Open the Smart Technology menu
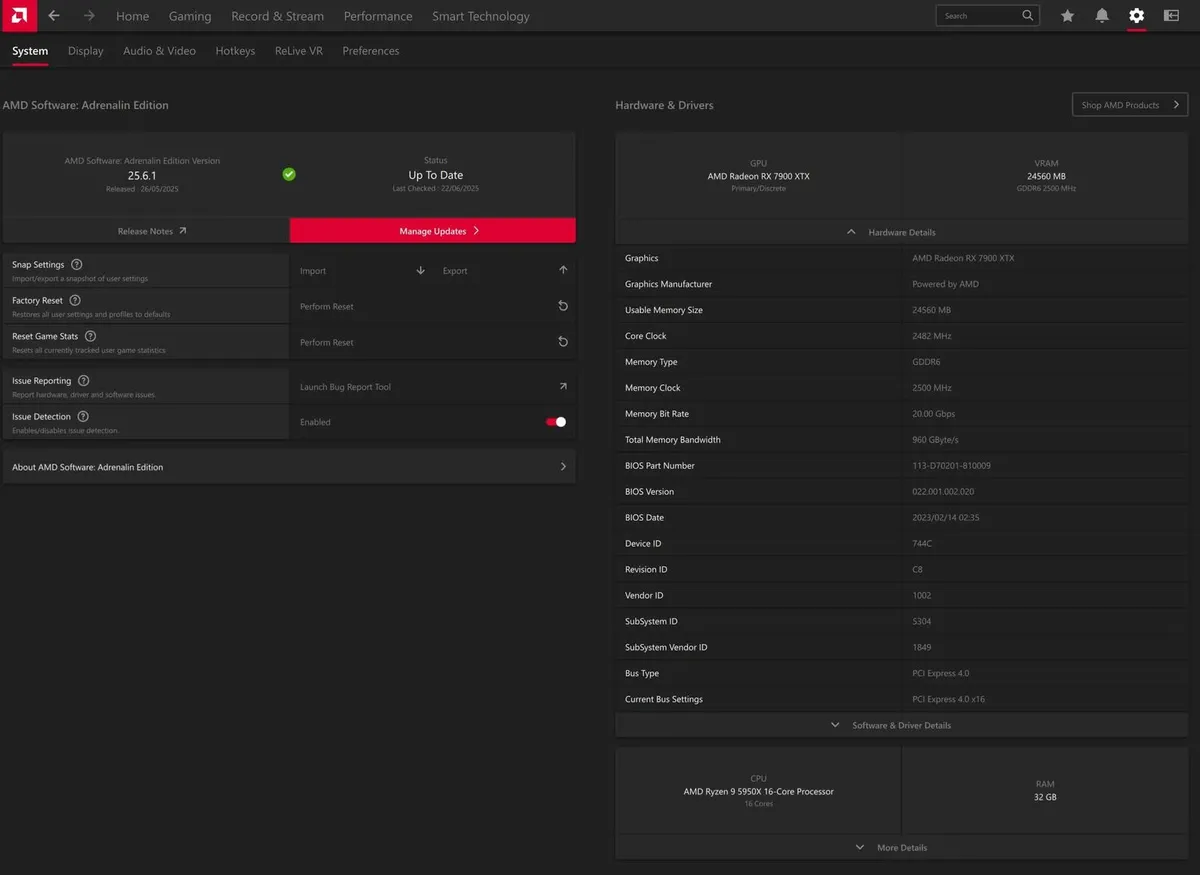Image resolution: width=1200 pixels, height=875 pixels. pos(481,16)
